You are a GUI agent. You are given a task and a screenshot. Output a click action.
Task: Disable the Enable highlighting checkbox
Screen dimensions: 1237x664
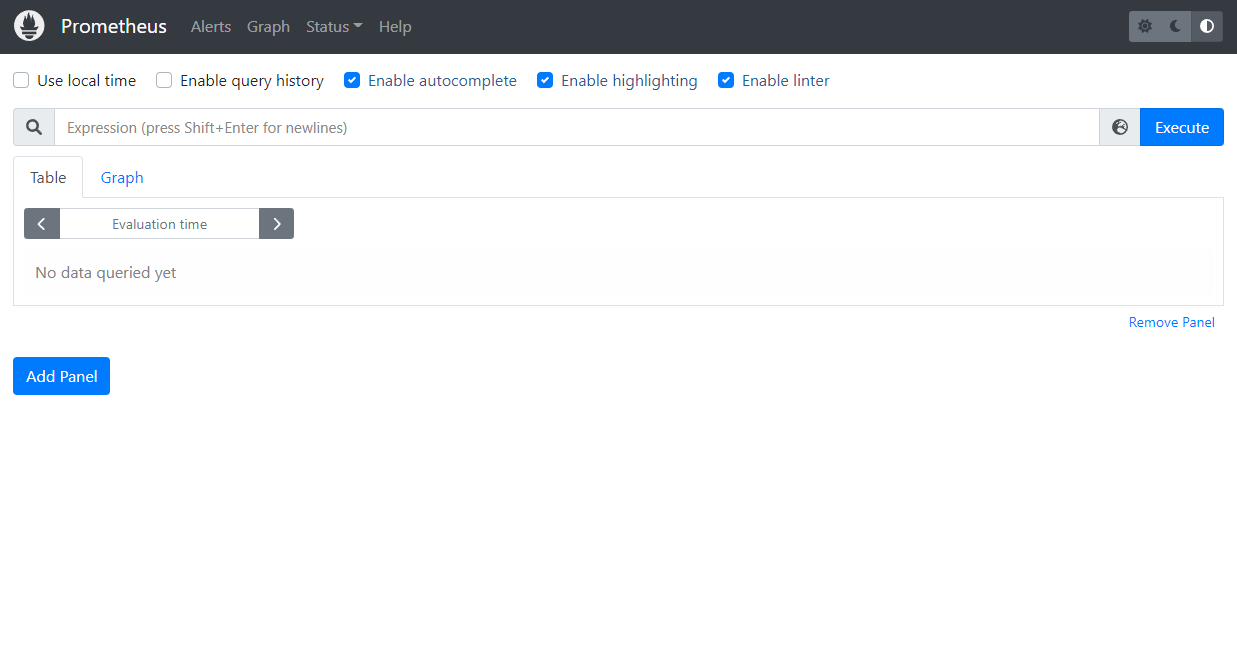point(545,80)
